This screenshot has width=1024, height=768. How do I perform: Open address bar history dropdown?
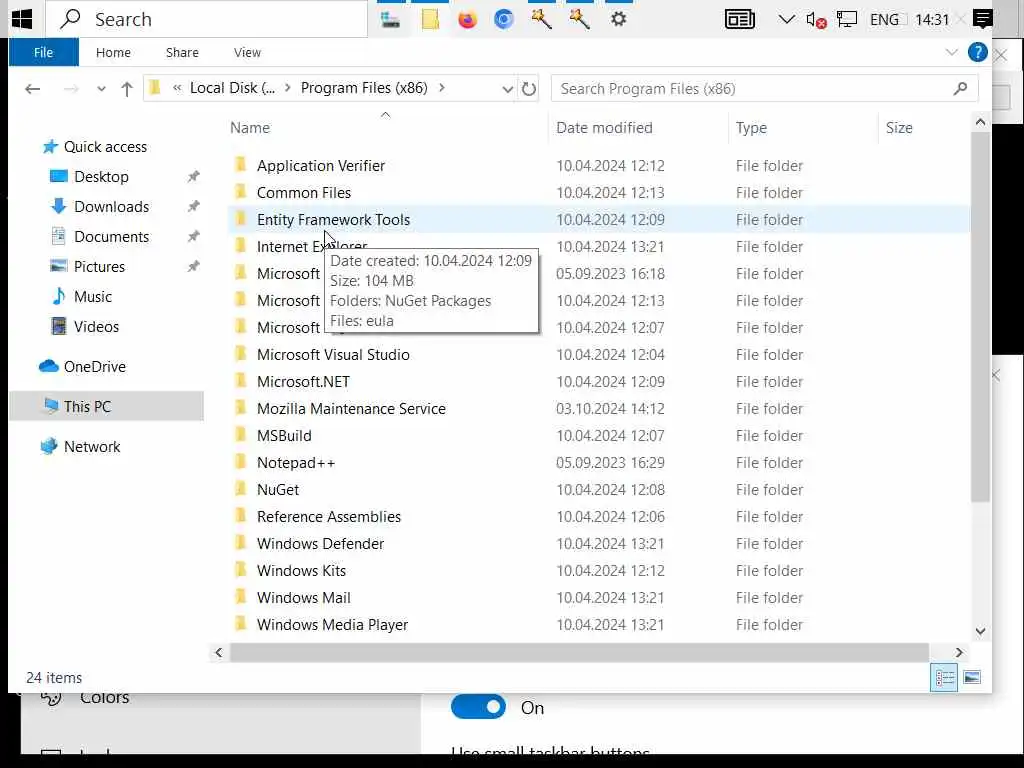507,89
